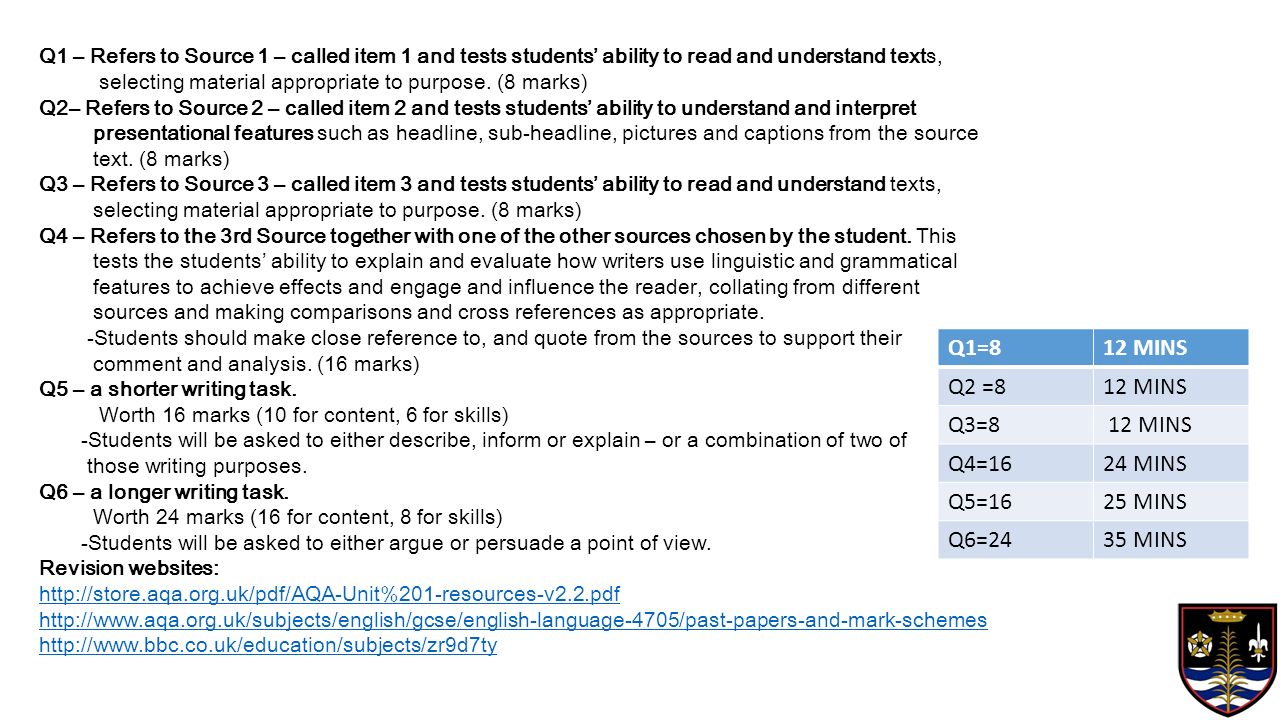The image size is (1280, 720).
Task: Click the school crest shield logo
Action: [1228, 659]
